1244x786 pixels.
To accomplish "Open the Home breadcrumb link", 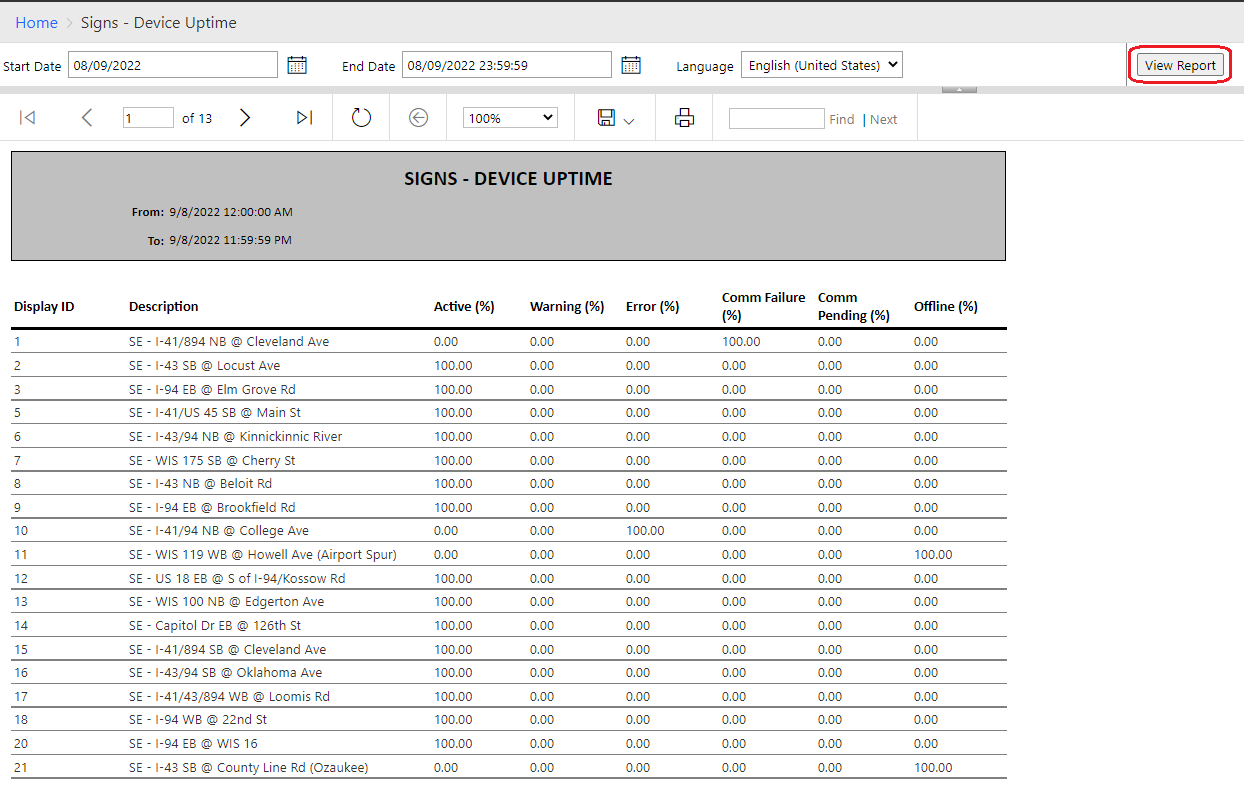I will coord(36,22).
